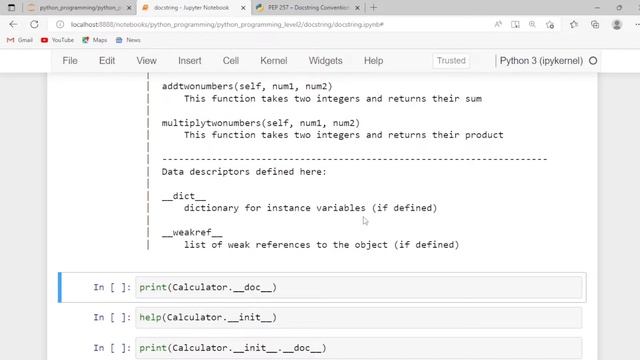640x360 pixels.
Task: Switch to the python_programming folder tab
Action: coord(79,8)
